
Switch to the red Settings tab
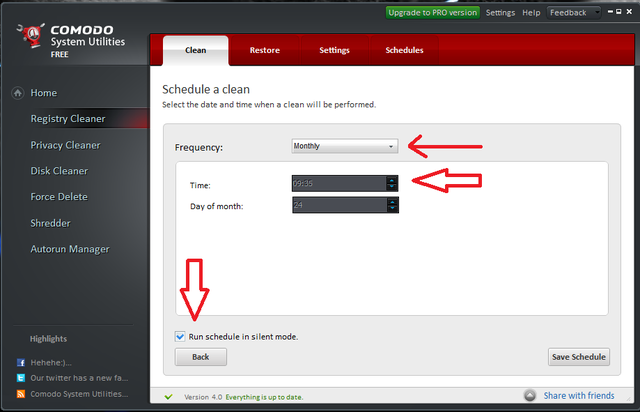click(334, 50)
